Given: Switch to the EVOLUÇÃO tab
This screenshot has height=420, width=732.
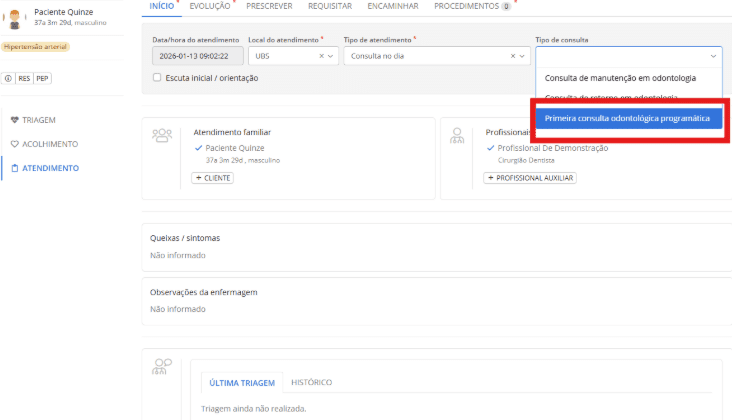Looking at the screenshot, I should 210,7.
